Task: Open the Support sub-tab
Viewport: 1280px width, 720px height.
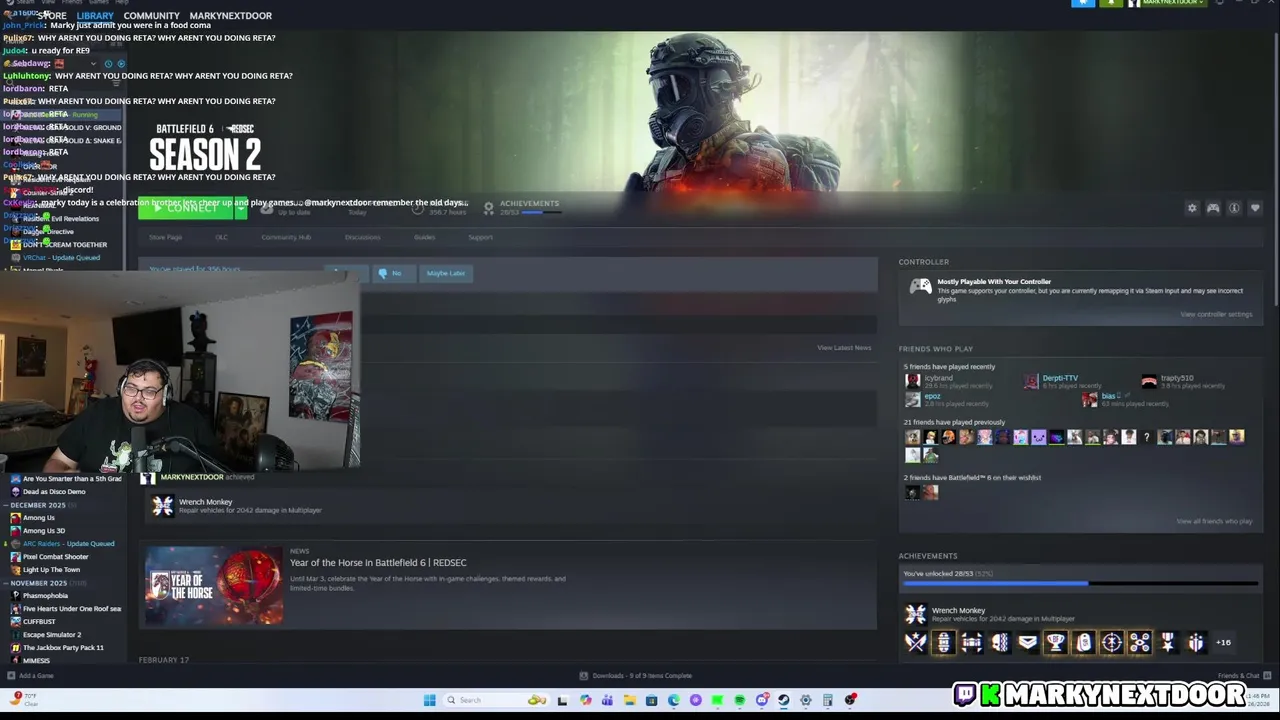Action: click(480, 237)
